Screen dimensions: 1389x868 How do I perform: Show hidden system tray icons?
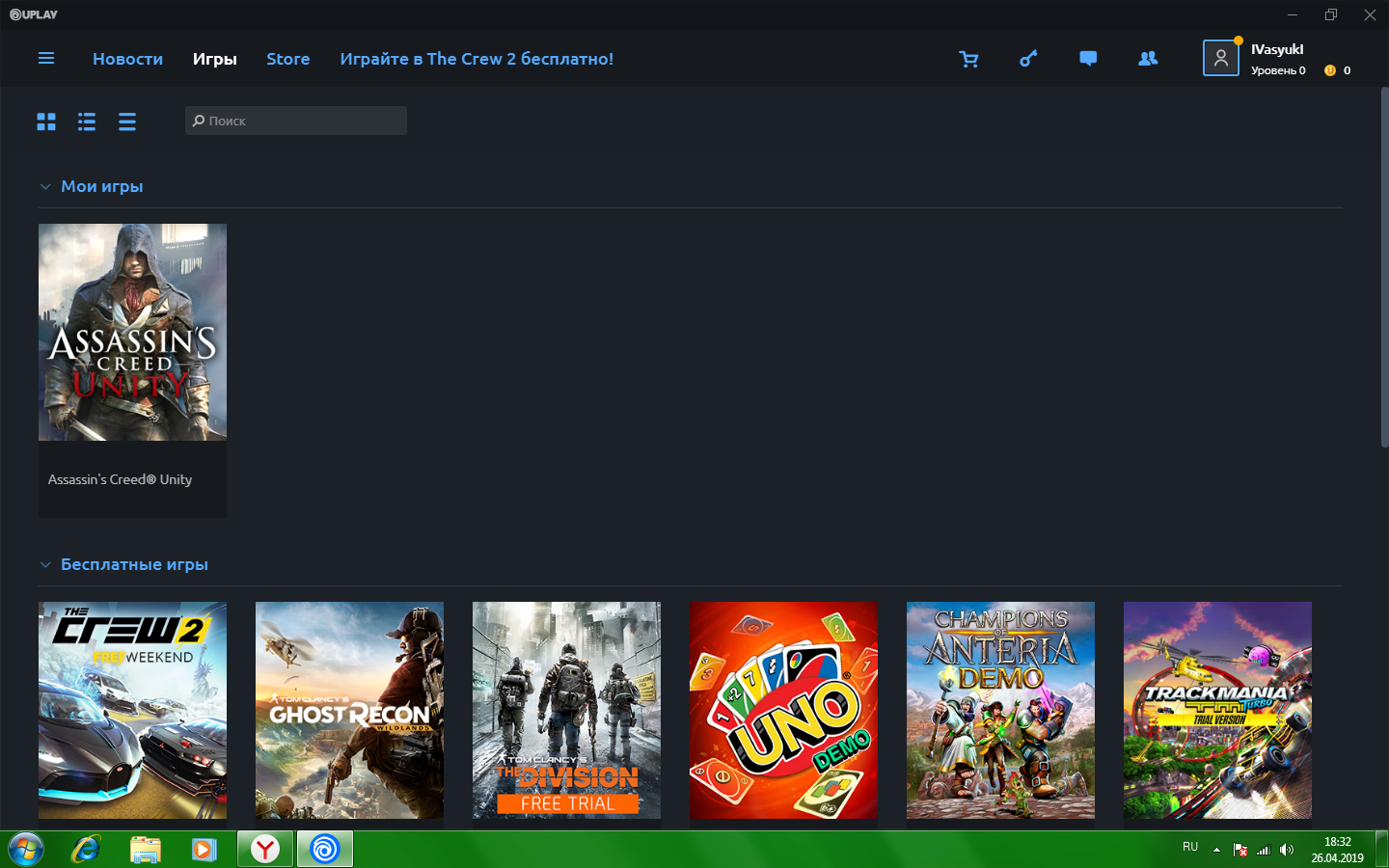(1216, 850)
